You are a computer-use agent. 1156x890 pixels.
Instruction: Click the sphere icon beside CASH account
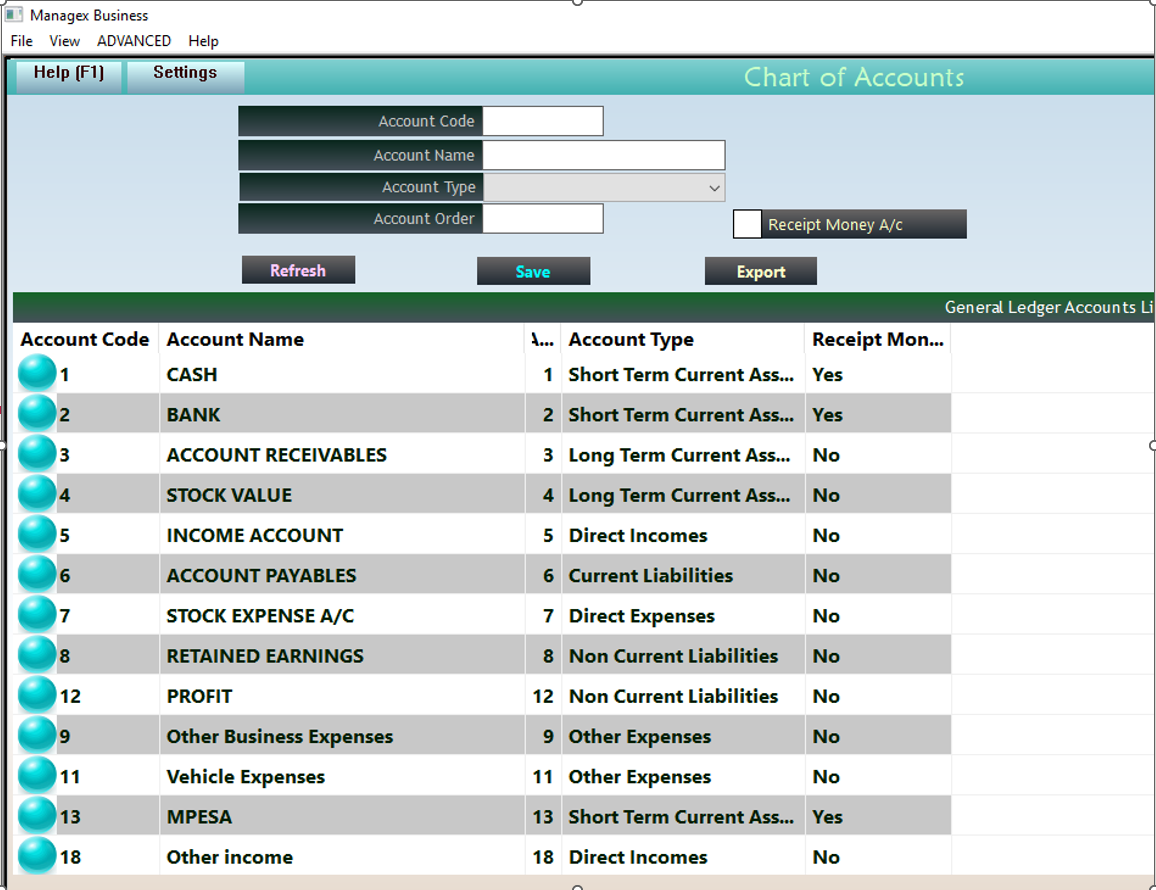point(36,373)
